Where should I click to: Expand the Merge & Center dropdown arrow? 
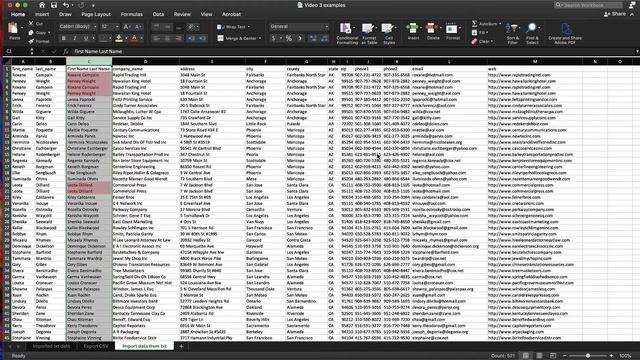(260, 38)
